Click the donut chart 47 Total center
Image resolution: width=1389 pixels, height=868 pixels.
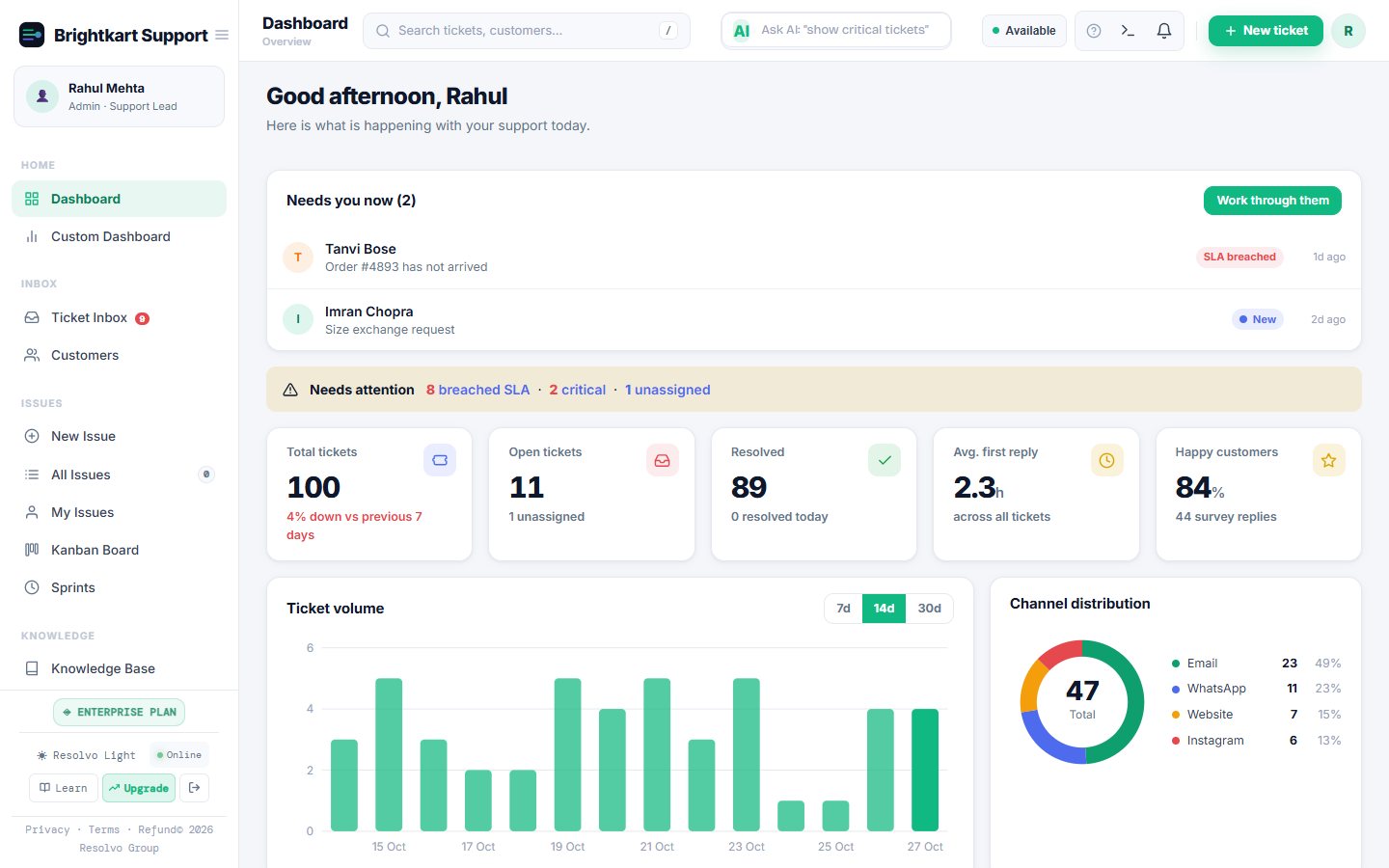point(1082,700)
